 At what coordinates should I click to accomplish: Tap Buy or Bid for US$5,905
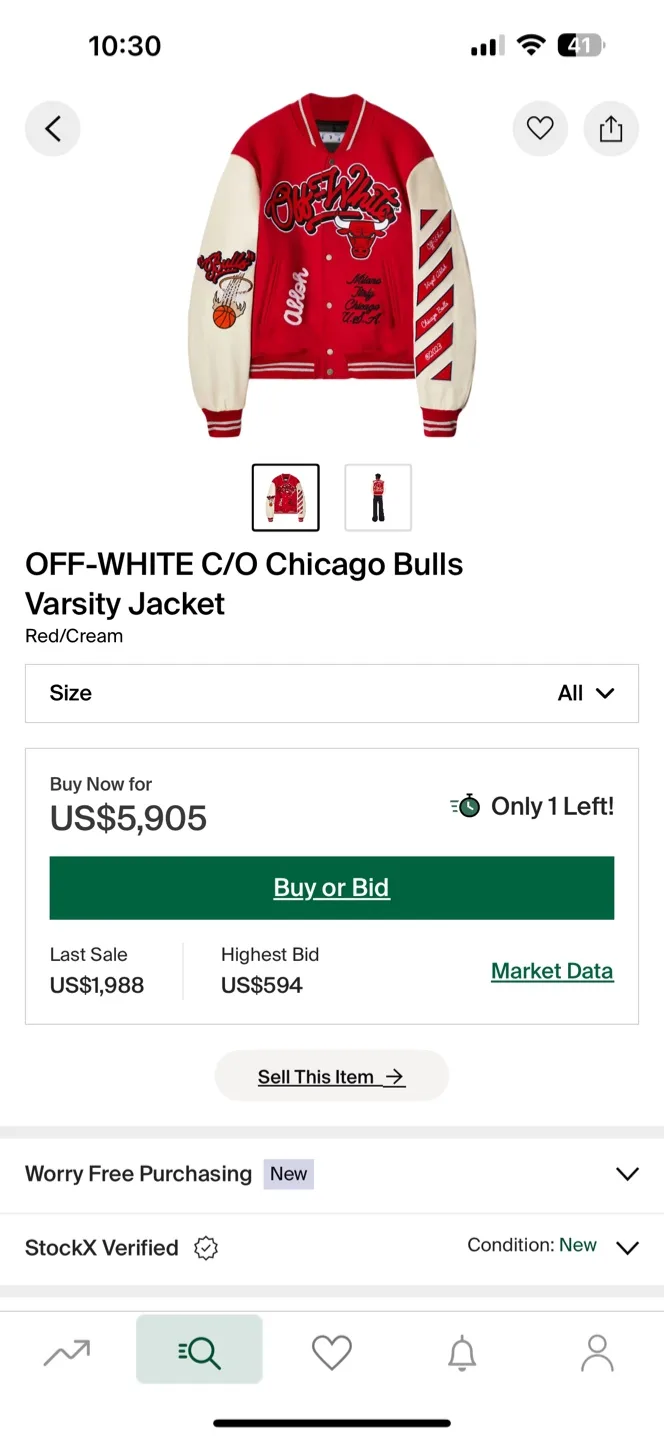pyautogui.click(x=331, y=888)
